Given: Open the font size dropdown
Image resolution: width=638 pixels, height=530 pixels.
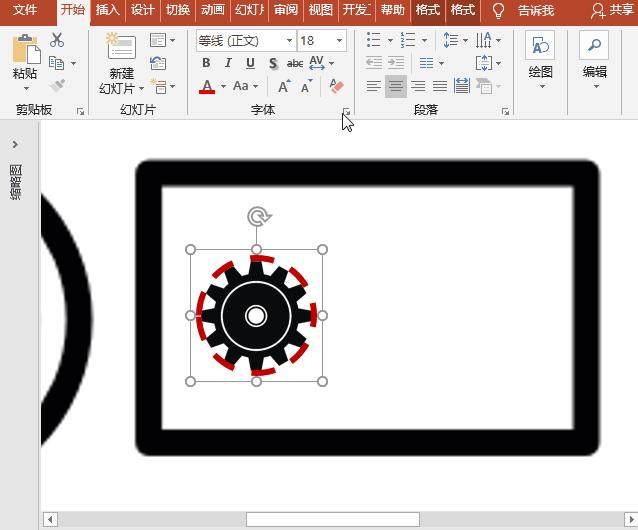Looking at the screenshot, I should point(340,41).
